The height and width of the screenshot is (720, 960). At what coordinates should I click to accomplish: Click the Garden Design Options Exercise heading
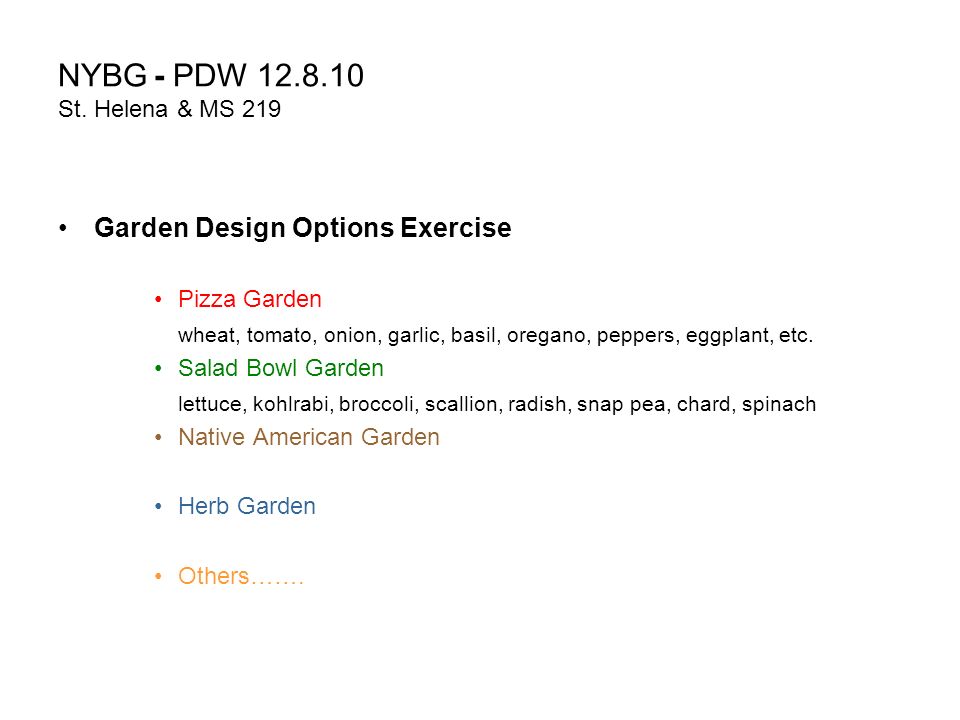click(302, 228)
